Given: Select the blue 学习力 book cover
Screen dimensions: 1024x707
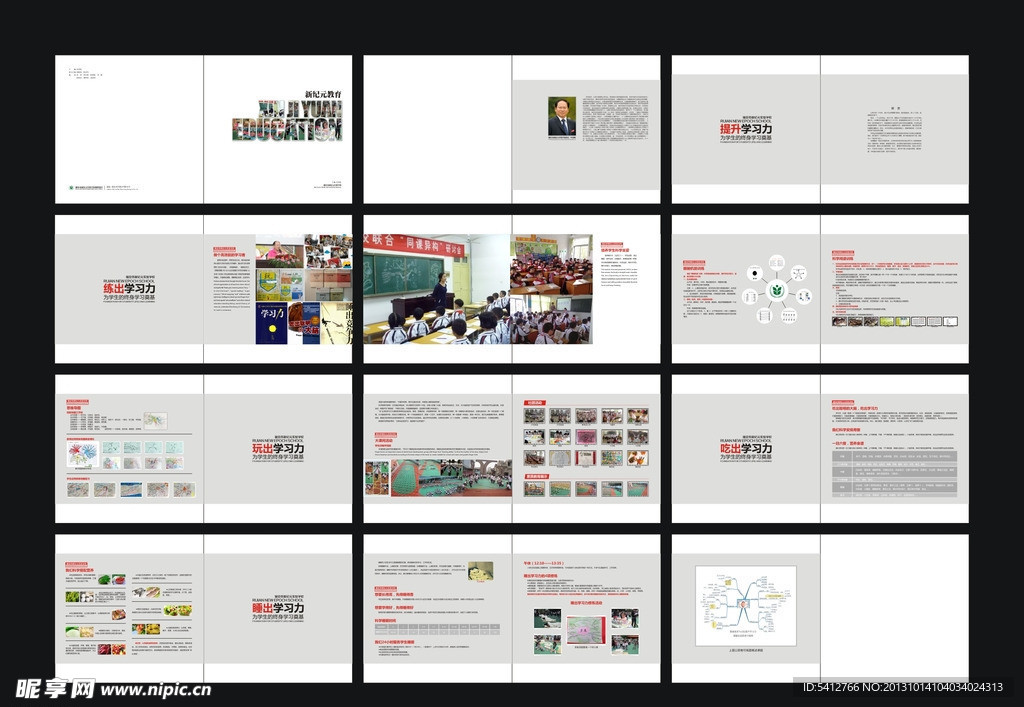Looking at the screenshot, I should (x=271, y=322).
